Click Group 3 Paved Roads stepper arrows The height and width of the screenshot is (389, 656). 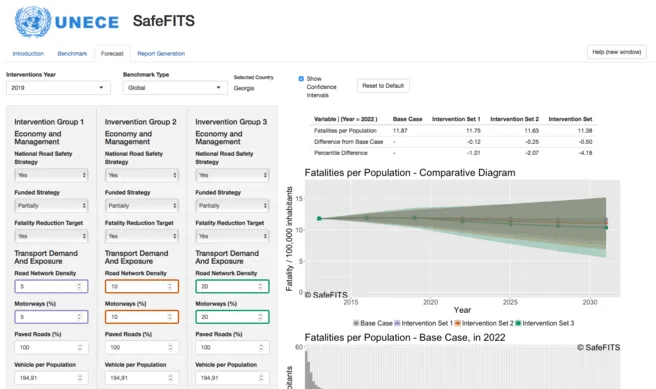coord(261,348)
